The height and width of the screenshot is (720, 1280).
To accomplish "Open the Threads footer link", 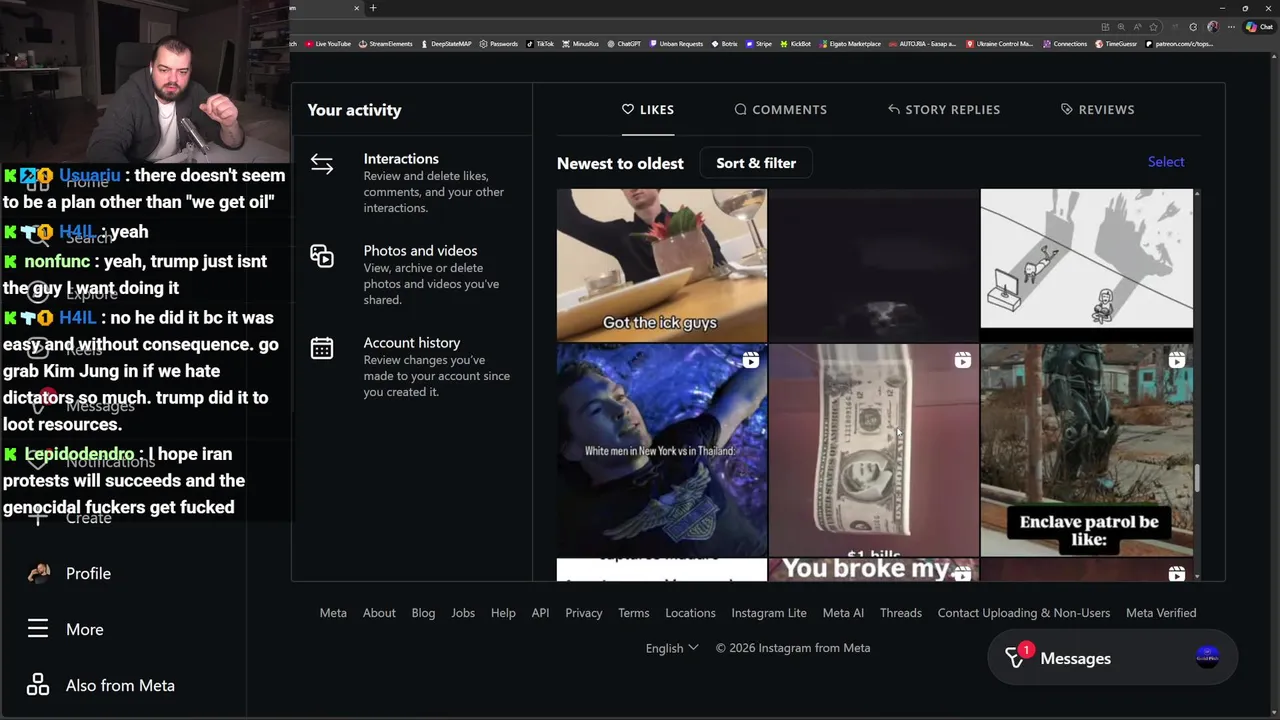I will click(x=901, y=613).
